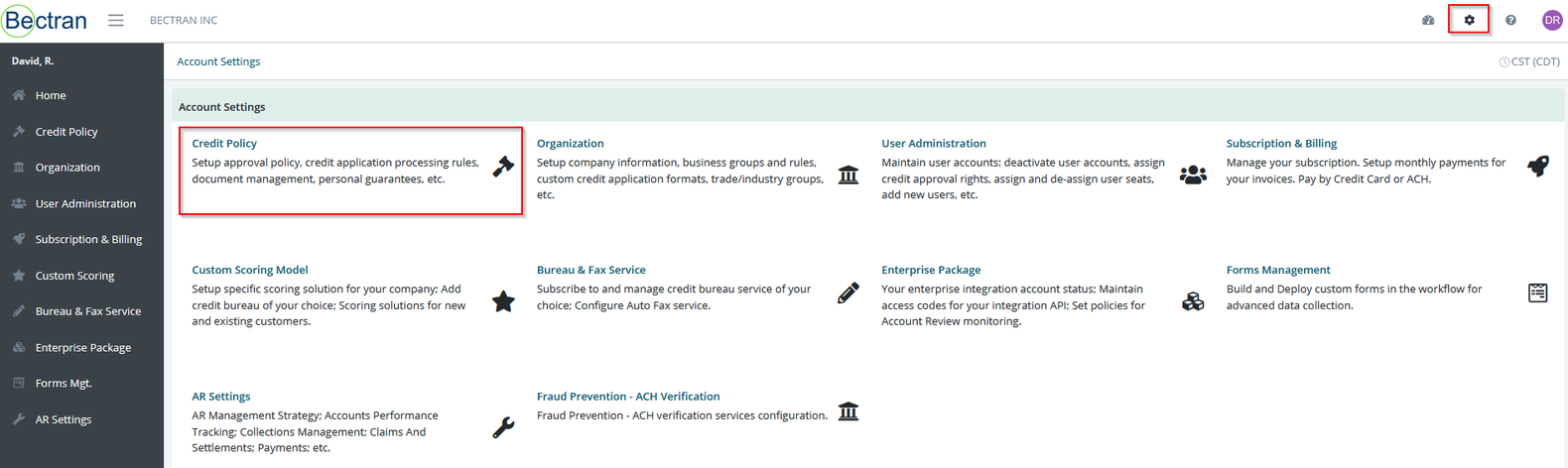Click the star icon for Custom Scoring Model

tap(503, 301)
